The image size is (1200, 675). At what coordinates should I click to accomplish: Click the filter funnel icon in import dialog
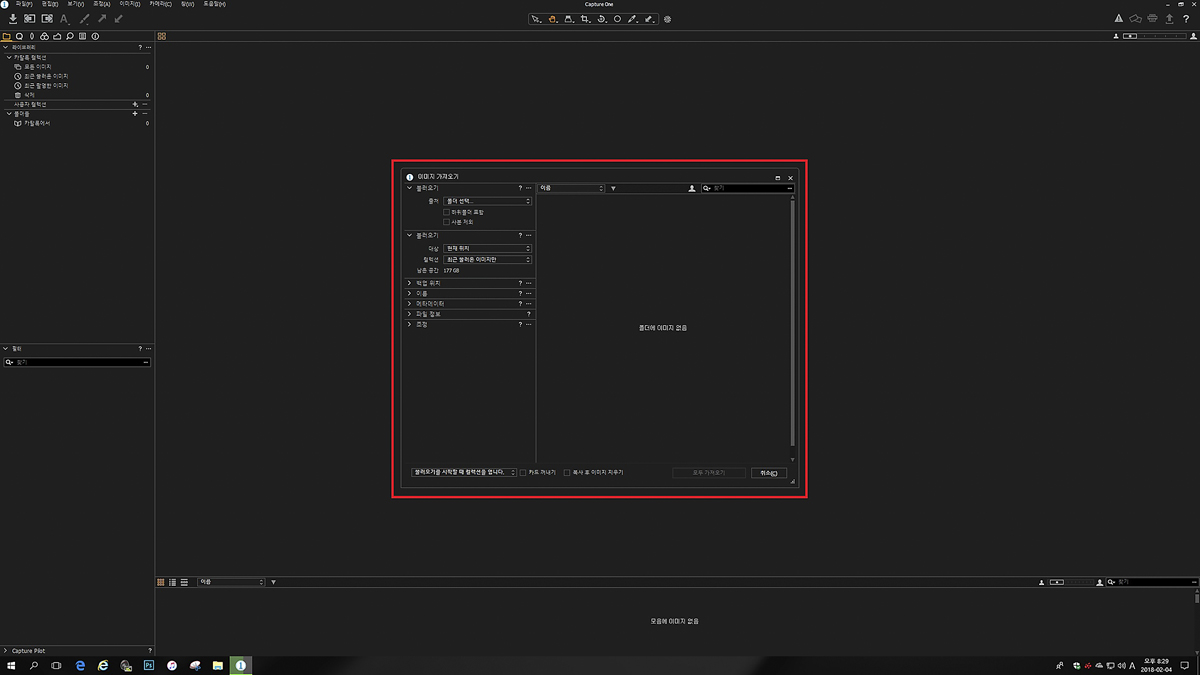613,188
